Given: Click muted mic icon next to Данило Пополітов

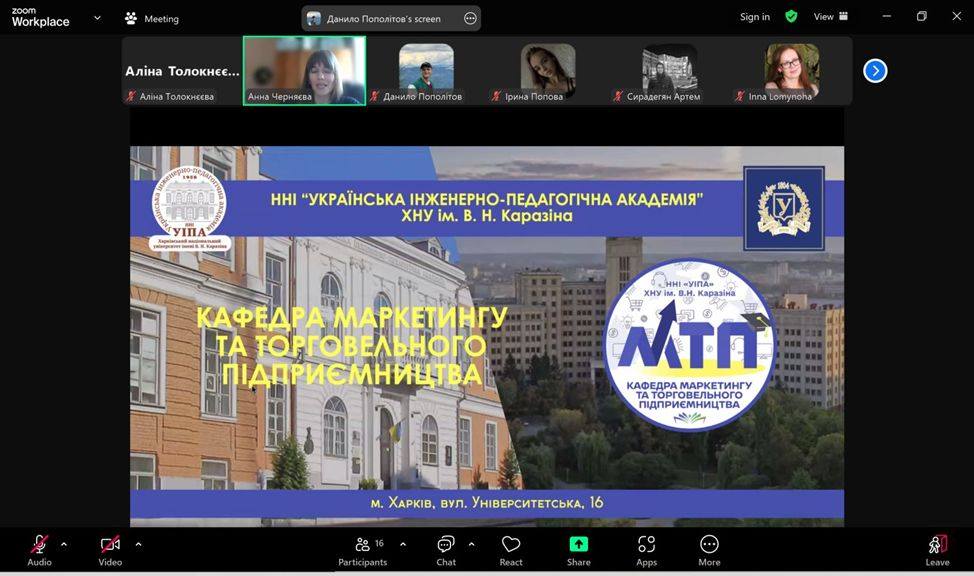Looking at the screenshot, I should [x=374, y=96].
